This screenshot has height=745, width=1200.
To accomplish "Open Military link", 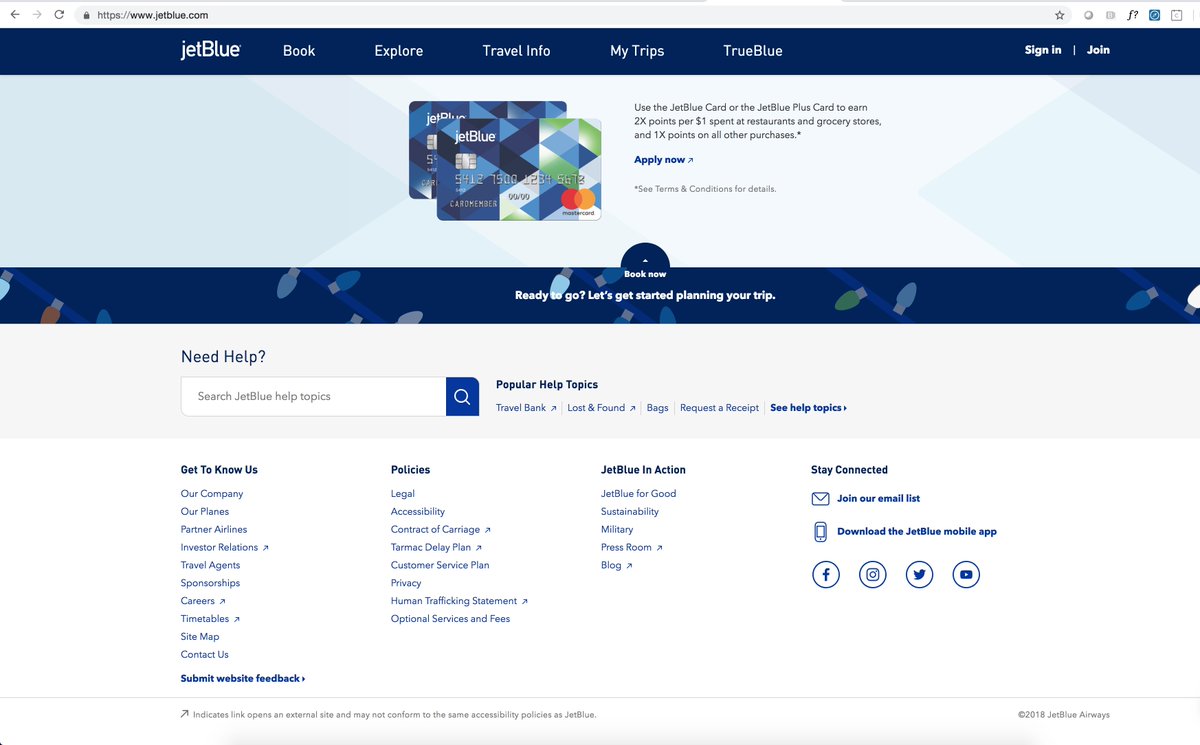I will pyautogui.click(x=617, y=530).
